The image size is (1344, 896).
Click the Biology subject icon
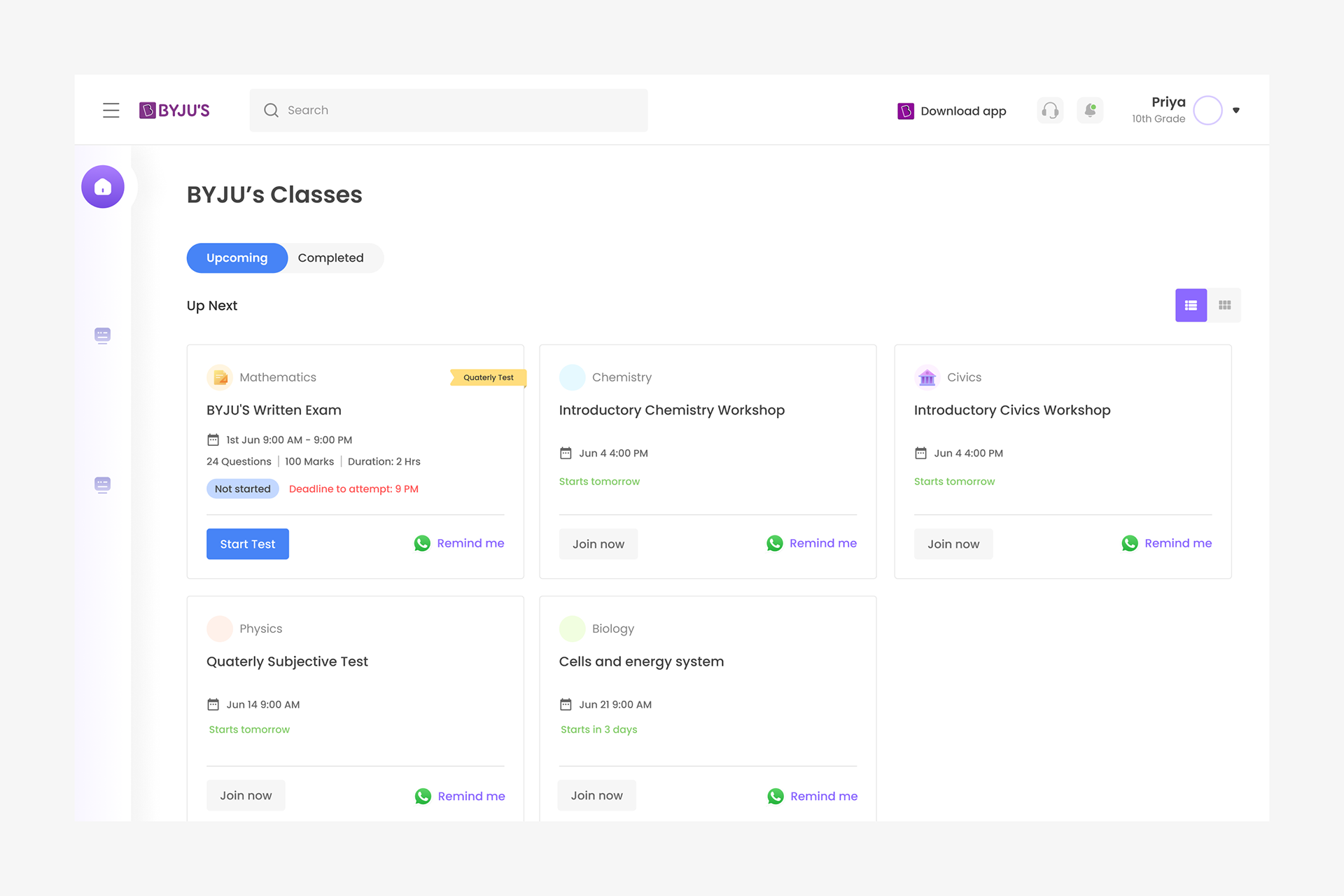572,629
